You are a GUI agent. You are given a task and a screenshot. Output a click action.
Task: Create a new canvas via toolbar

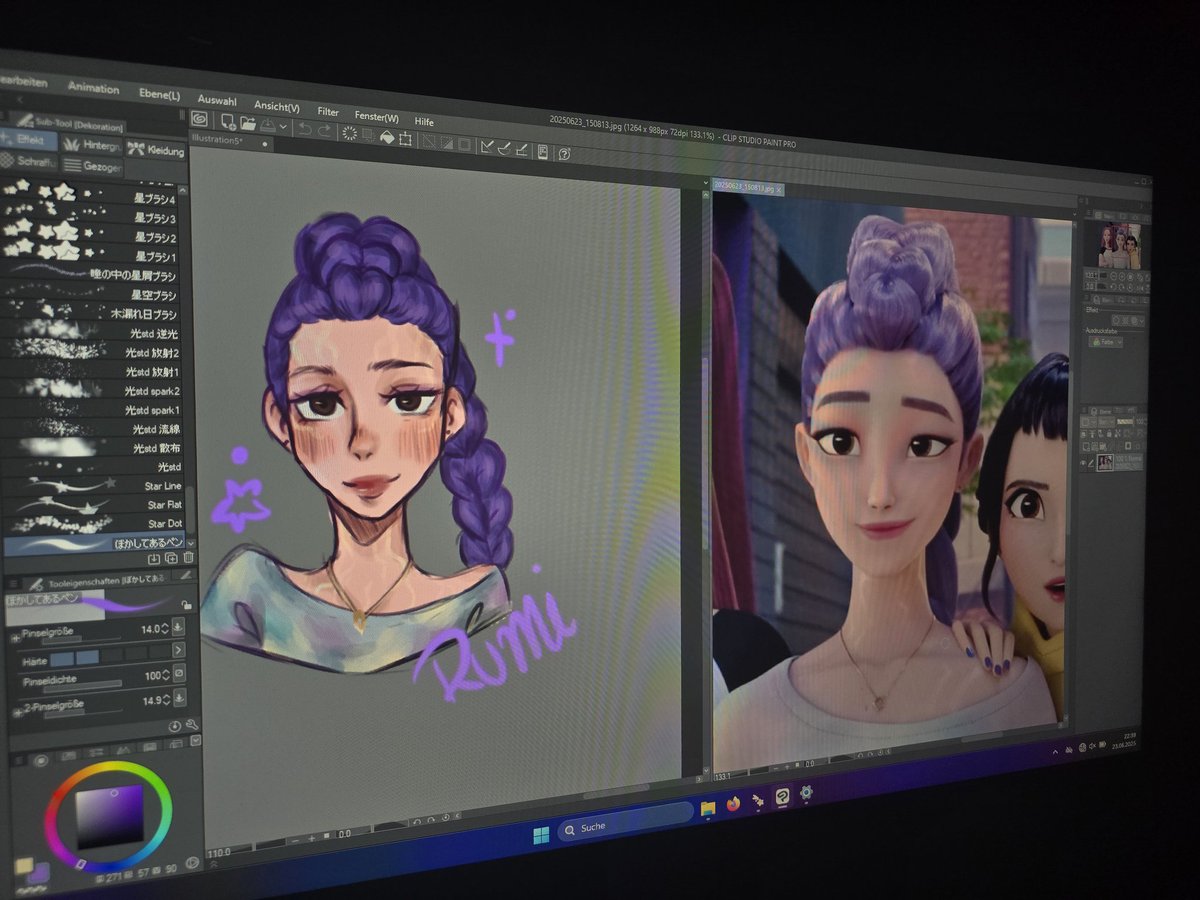click(228, 123)
